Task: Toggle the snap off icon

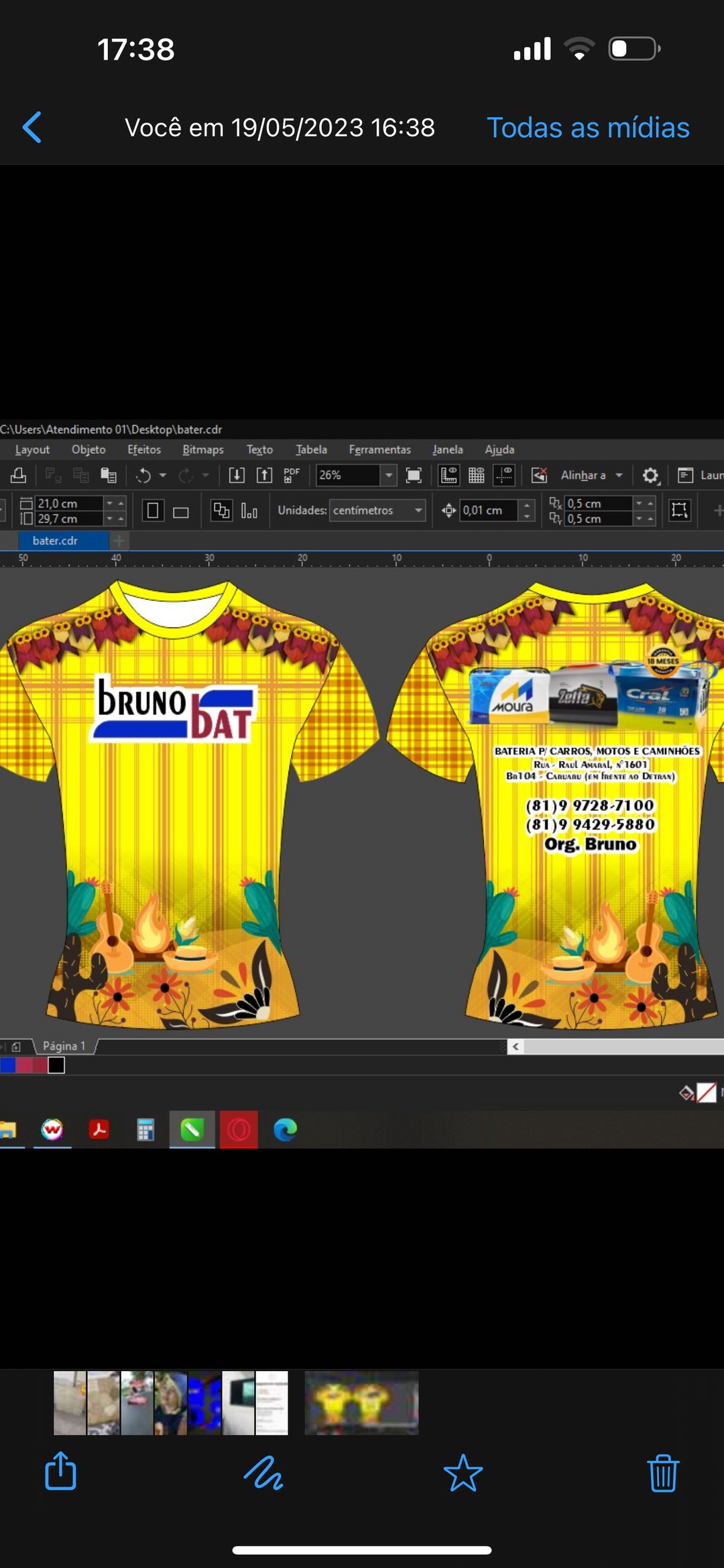Action: click(x=540, y=476)
